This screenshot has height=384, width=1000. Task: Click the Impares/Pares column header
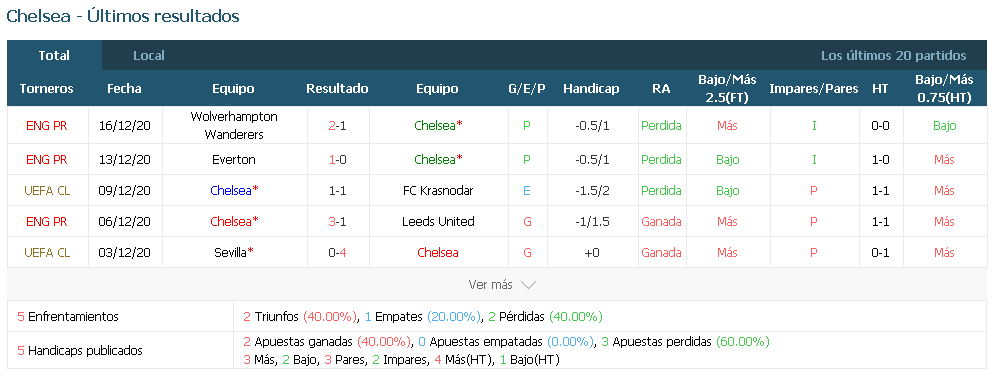814,89
